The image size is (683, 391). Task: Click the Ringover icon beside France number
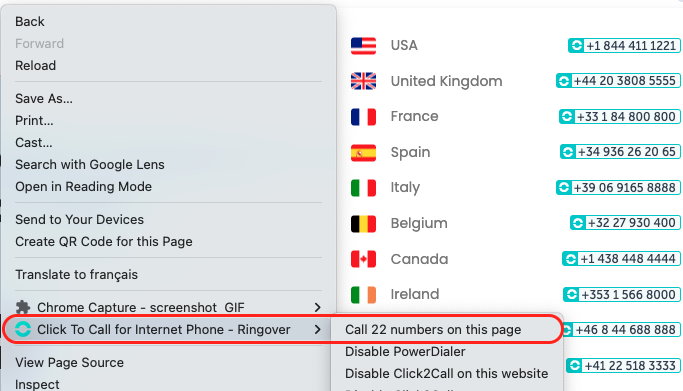click(x=567, y=117)
